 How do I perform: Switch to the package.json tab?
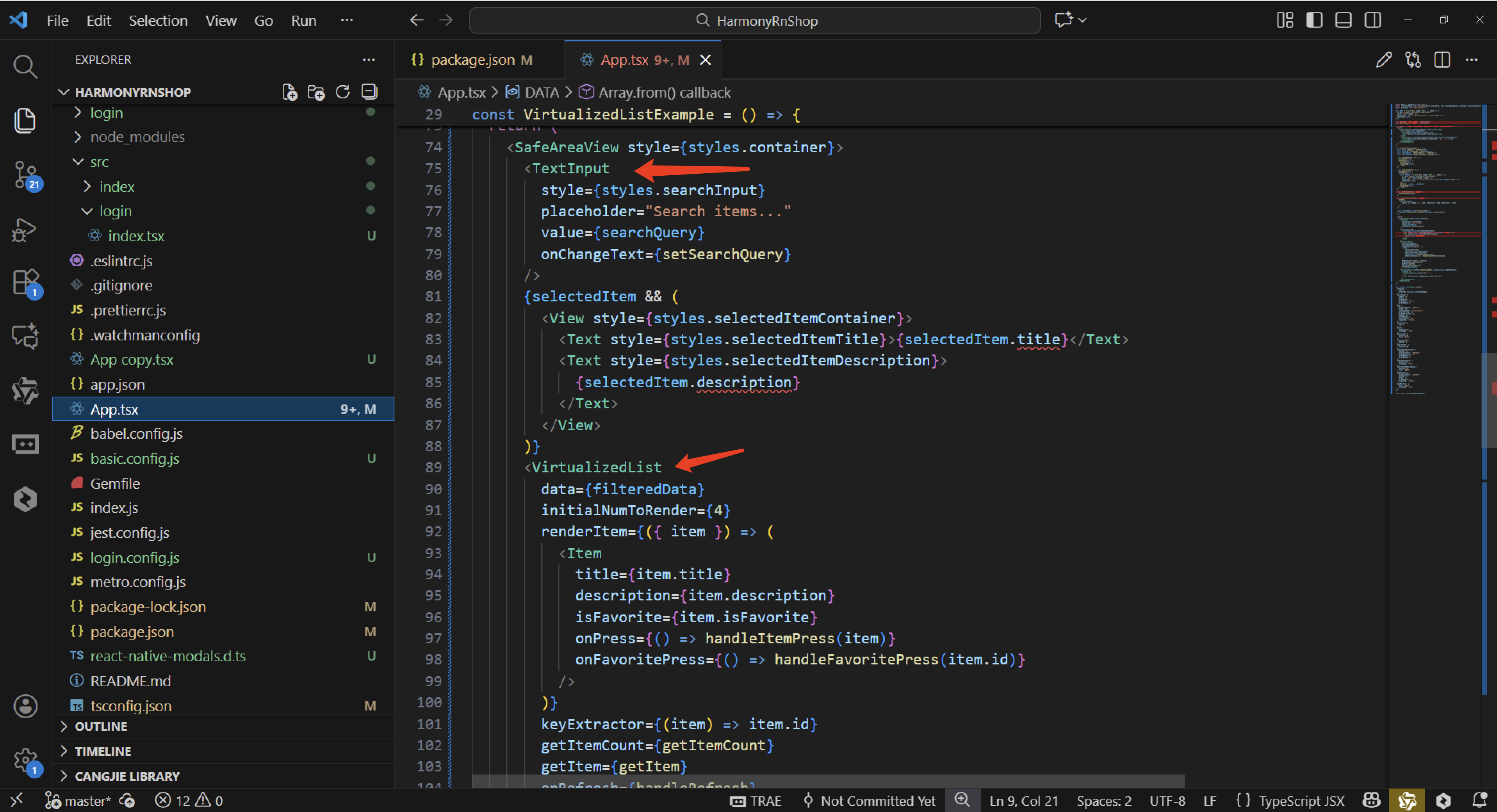pos(472,60)
